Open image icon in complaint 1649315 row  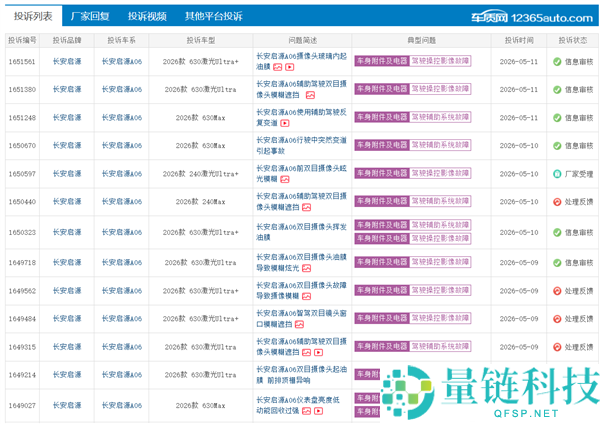(x=307, y=352)
